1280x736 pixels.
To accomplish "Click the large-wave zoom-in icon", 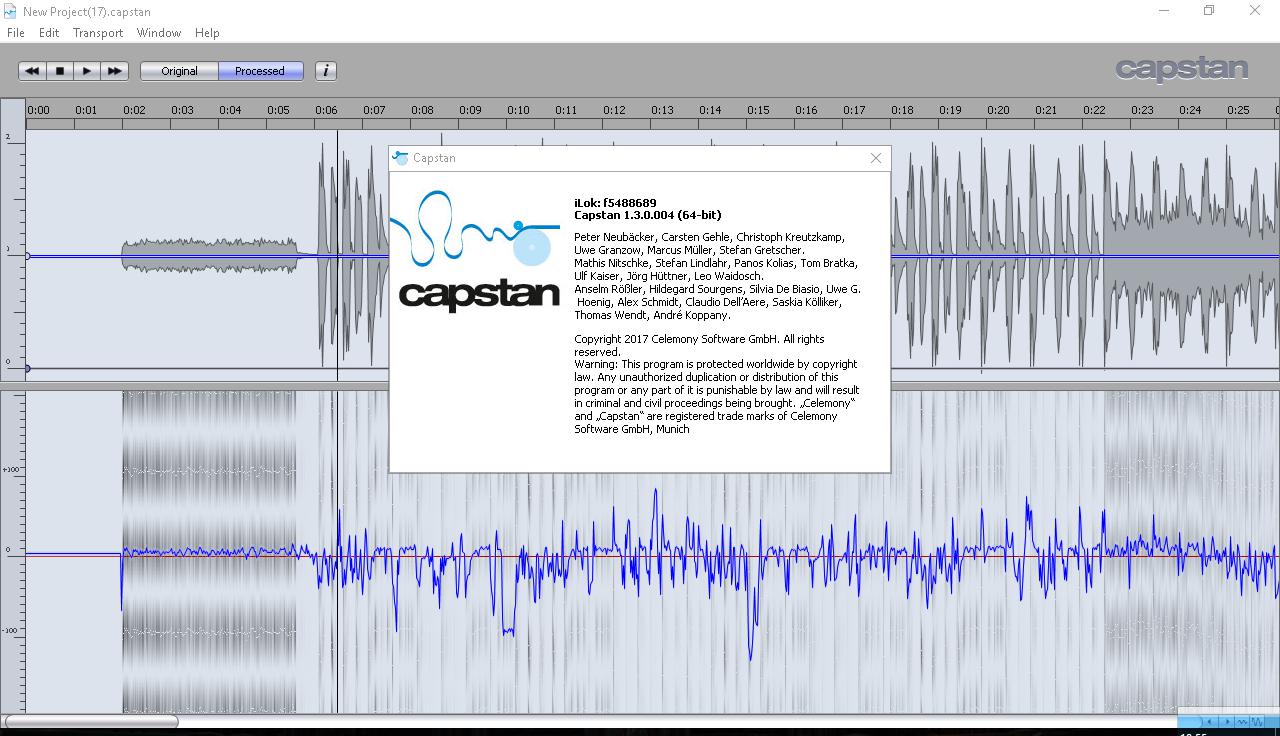I will [1258, 721].
